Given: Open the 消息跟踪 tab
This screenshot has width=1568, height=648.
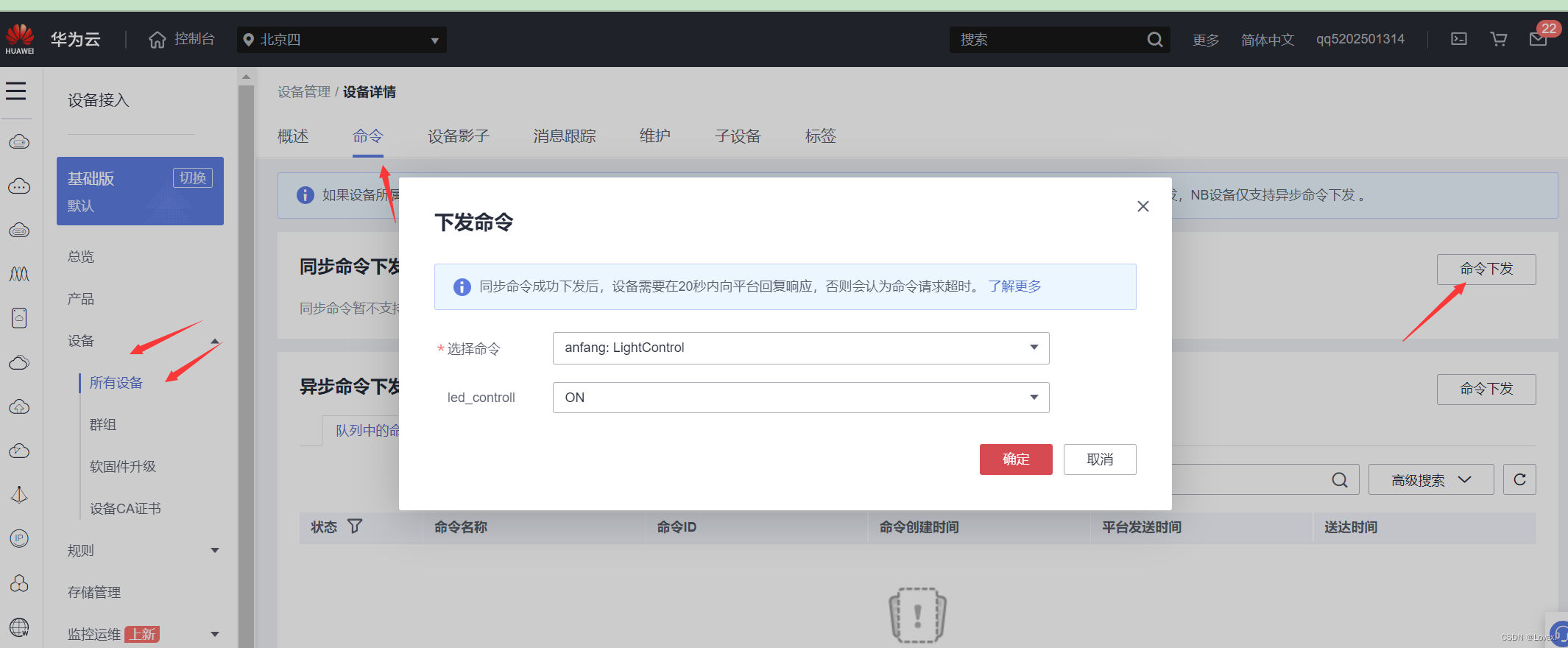Looking at the screenshot, I should point(565,136).
